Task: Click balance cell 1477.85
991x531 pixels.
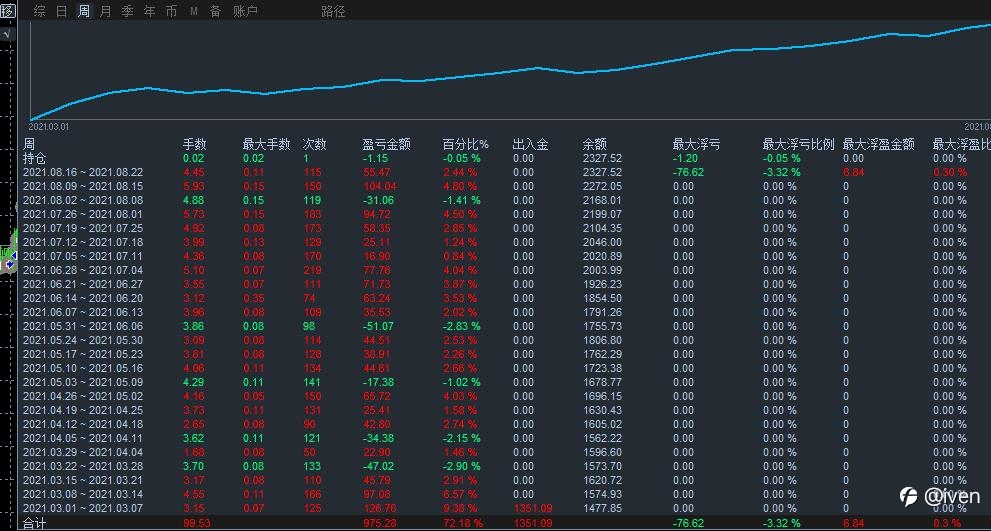Action: [x=602, y=508]
